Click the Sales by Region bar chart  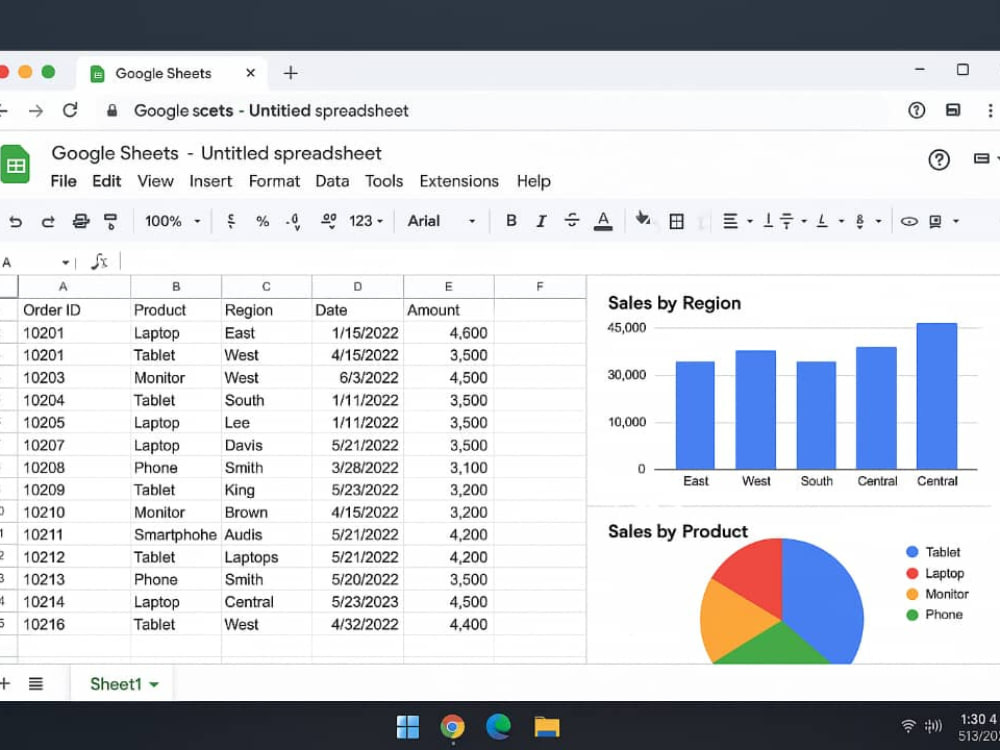click(793, 392)
